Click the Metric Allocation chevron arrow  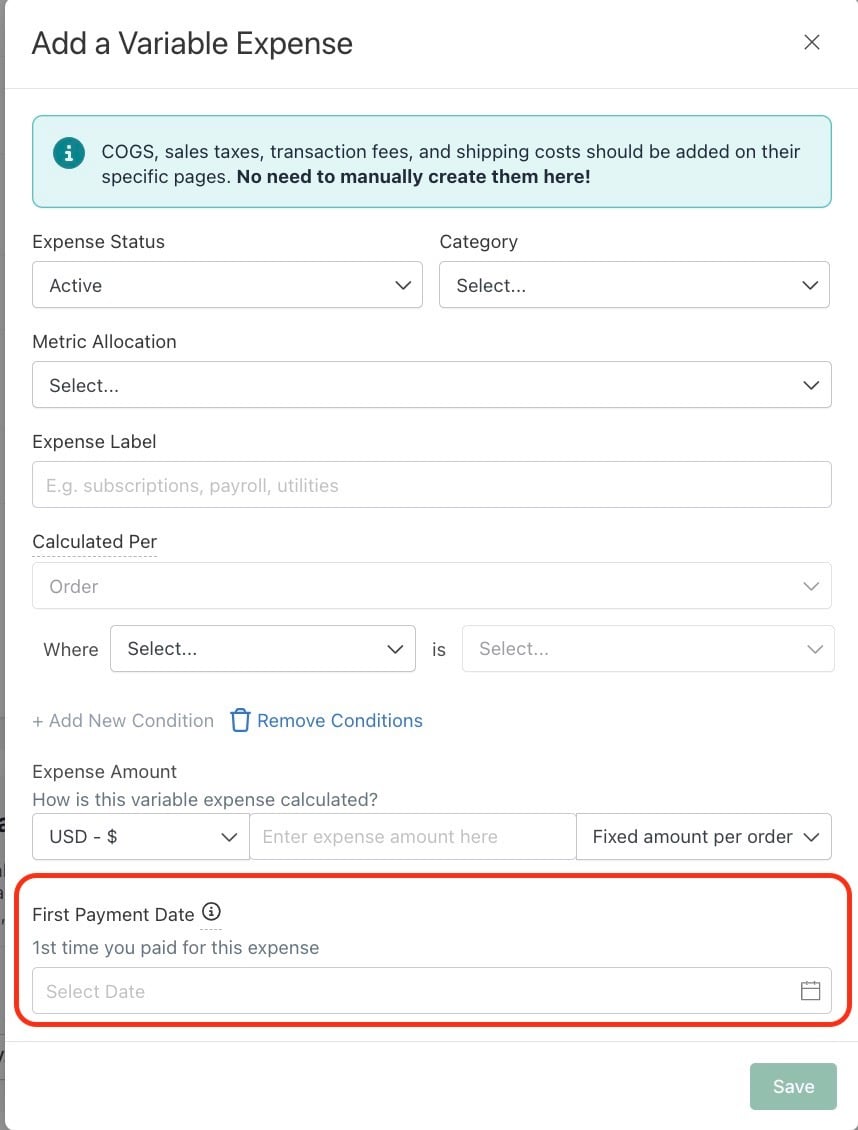(x=811, y=386)
